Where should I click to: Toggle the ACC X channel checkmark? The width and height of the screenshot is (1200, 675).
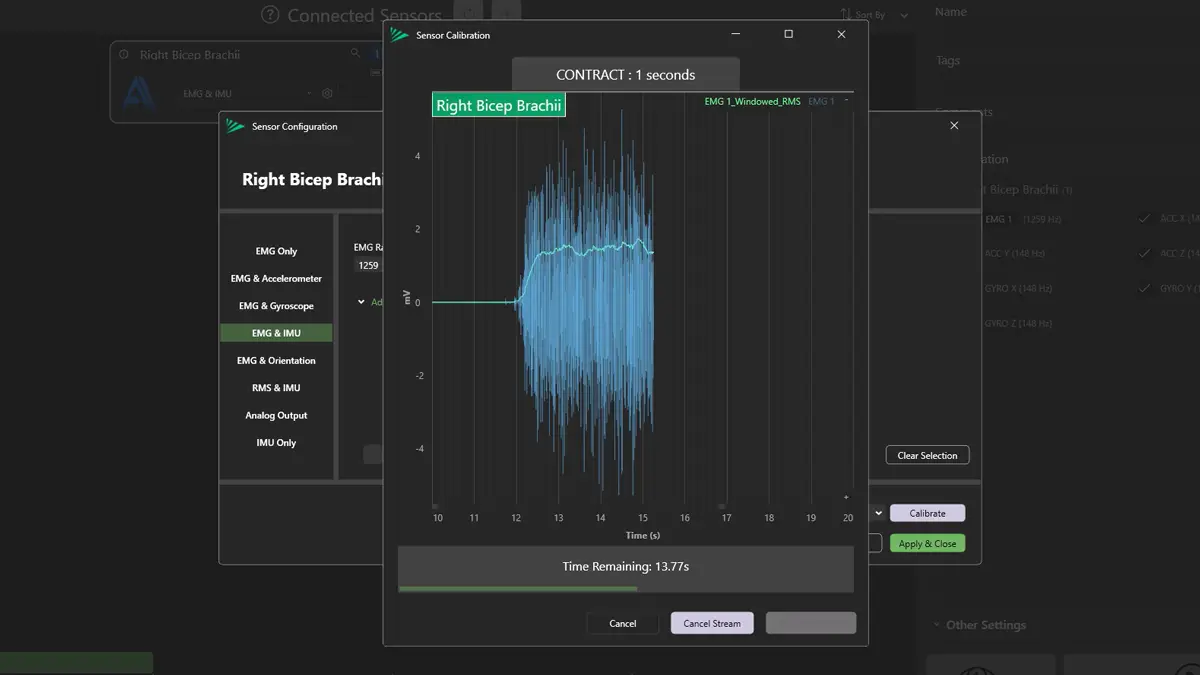click(1145, 218)
